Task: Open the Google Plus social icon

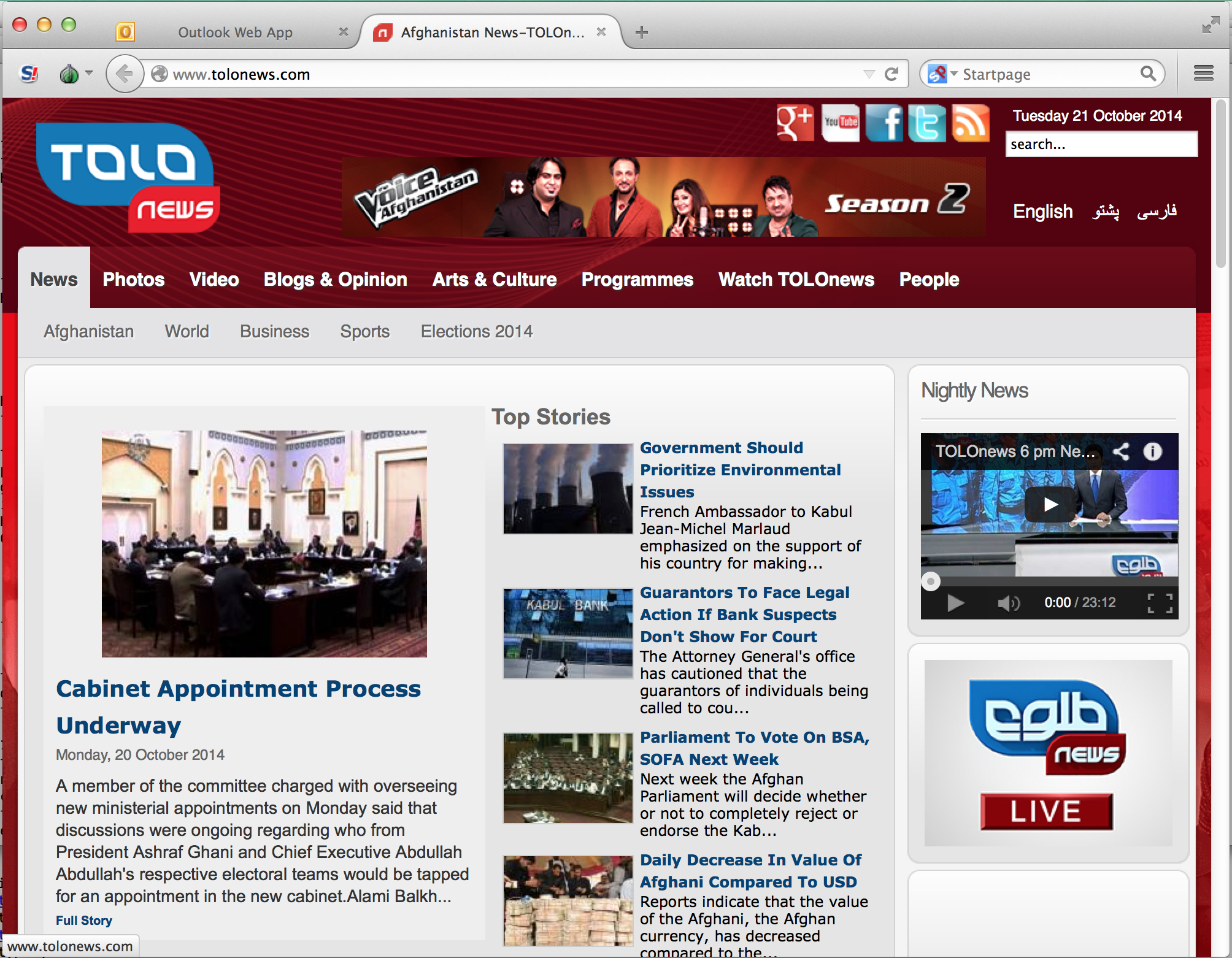Action: point(795,123)
